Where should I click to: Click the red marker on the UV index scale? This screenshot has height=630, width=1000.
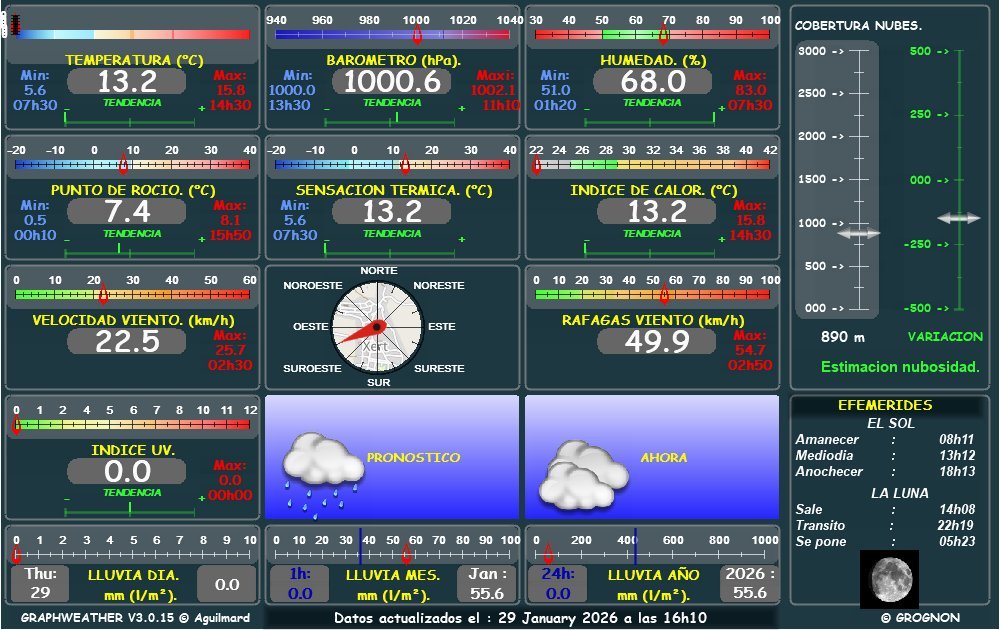coord(16,425)
